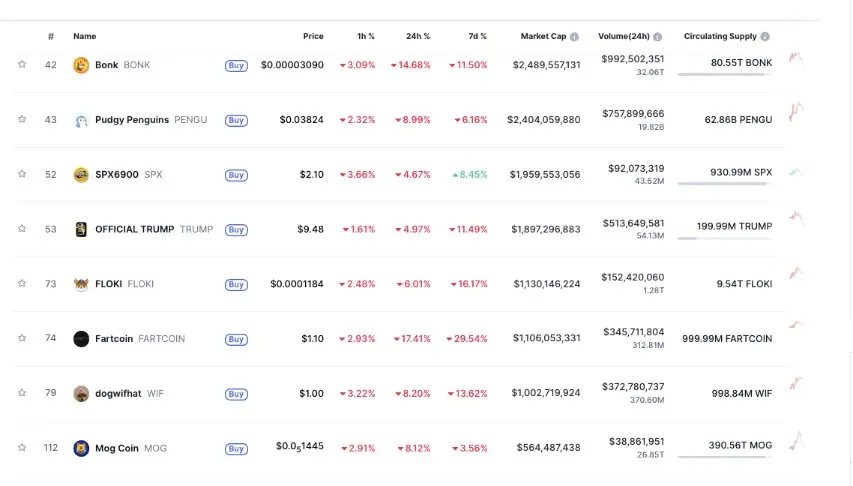The image size is (853, 486).
Task: Sort table by 24h % column
Action: pyautogui.click(x=418, y=37)
